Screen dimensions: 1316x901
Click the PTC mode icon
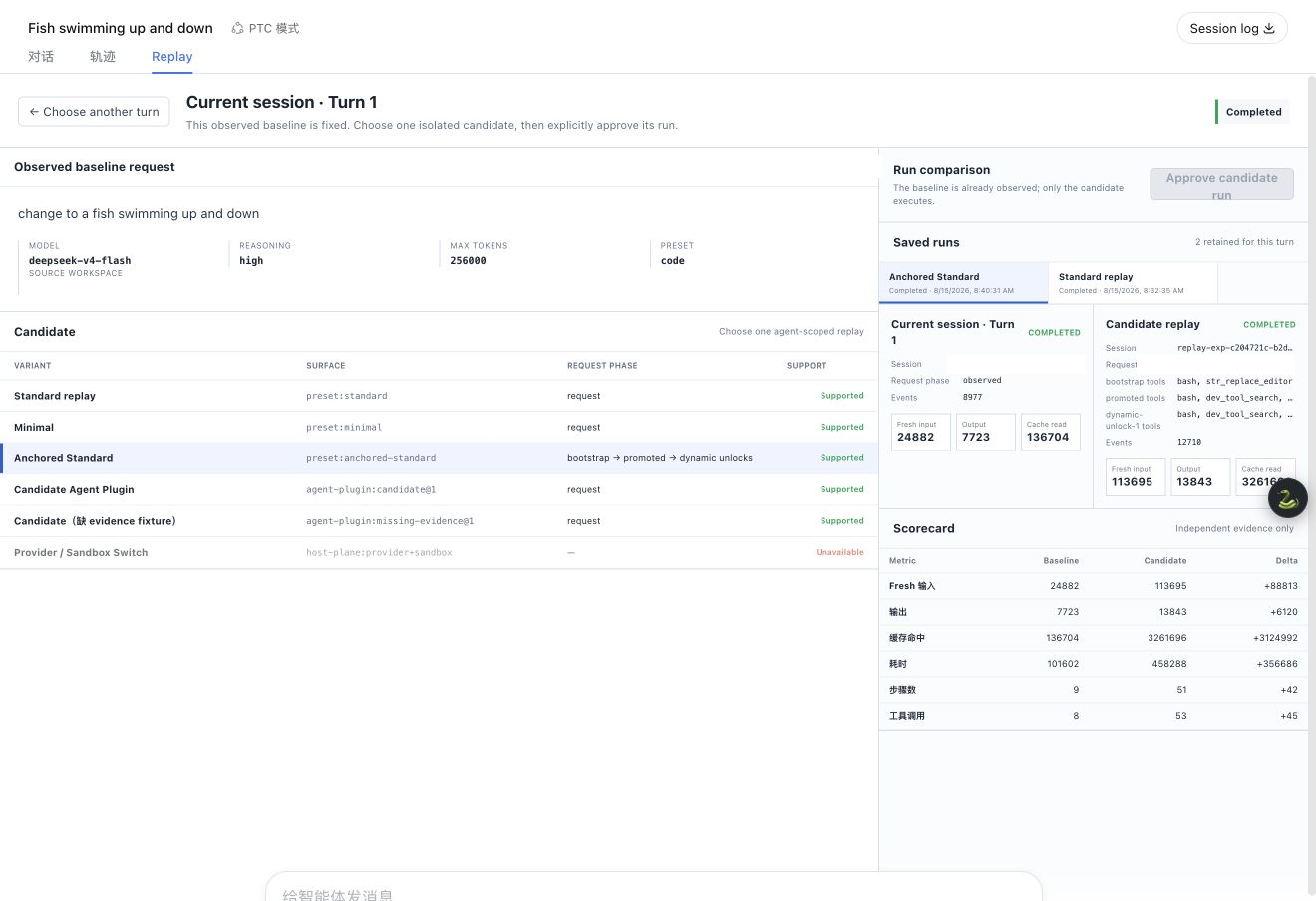coord(237,28)
